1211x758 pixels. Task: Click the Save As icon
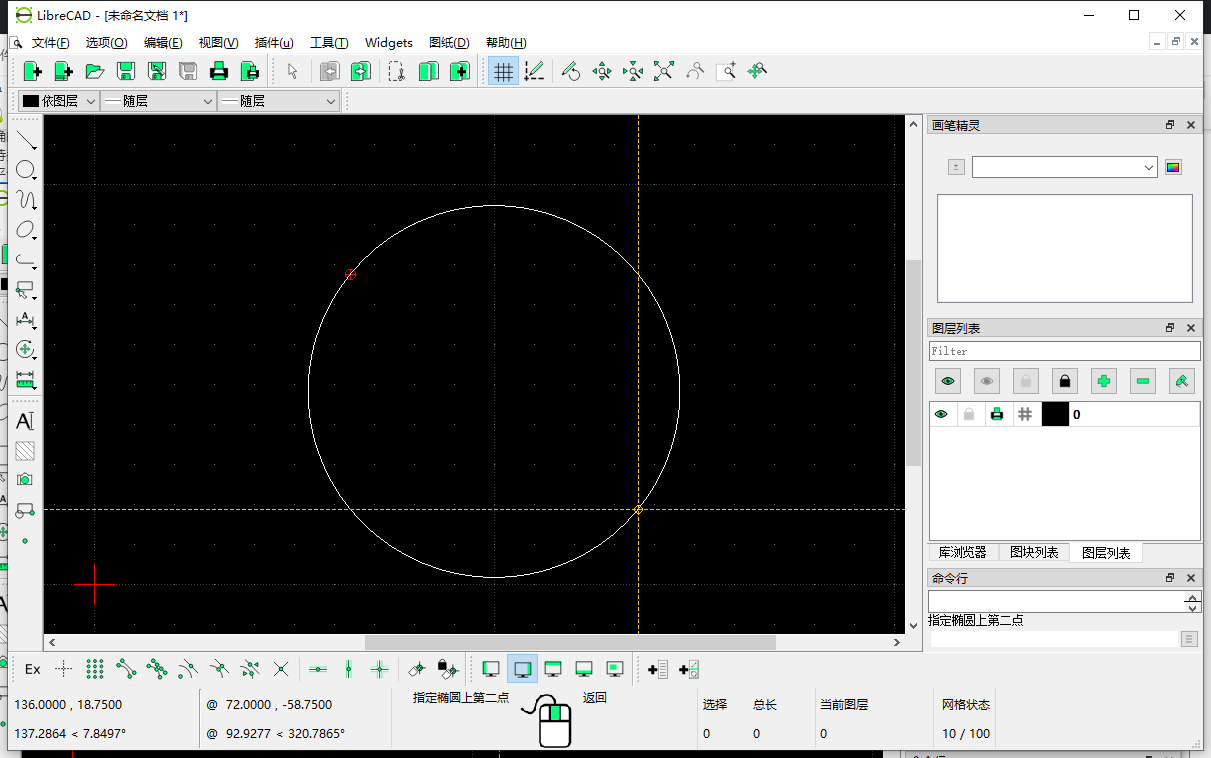coord(157,71)
